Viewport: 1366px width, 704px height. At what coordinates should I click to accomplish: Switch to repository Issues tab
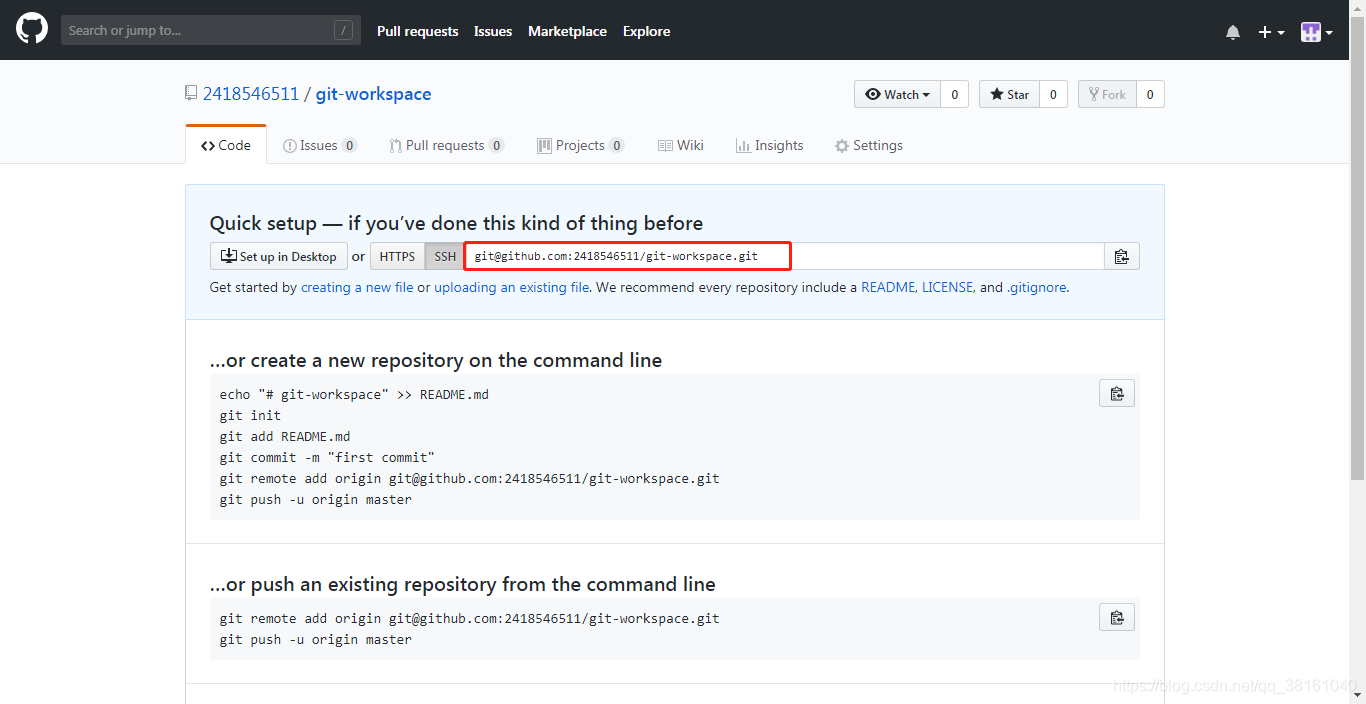tap(320, 145)
